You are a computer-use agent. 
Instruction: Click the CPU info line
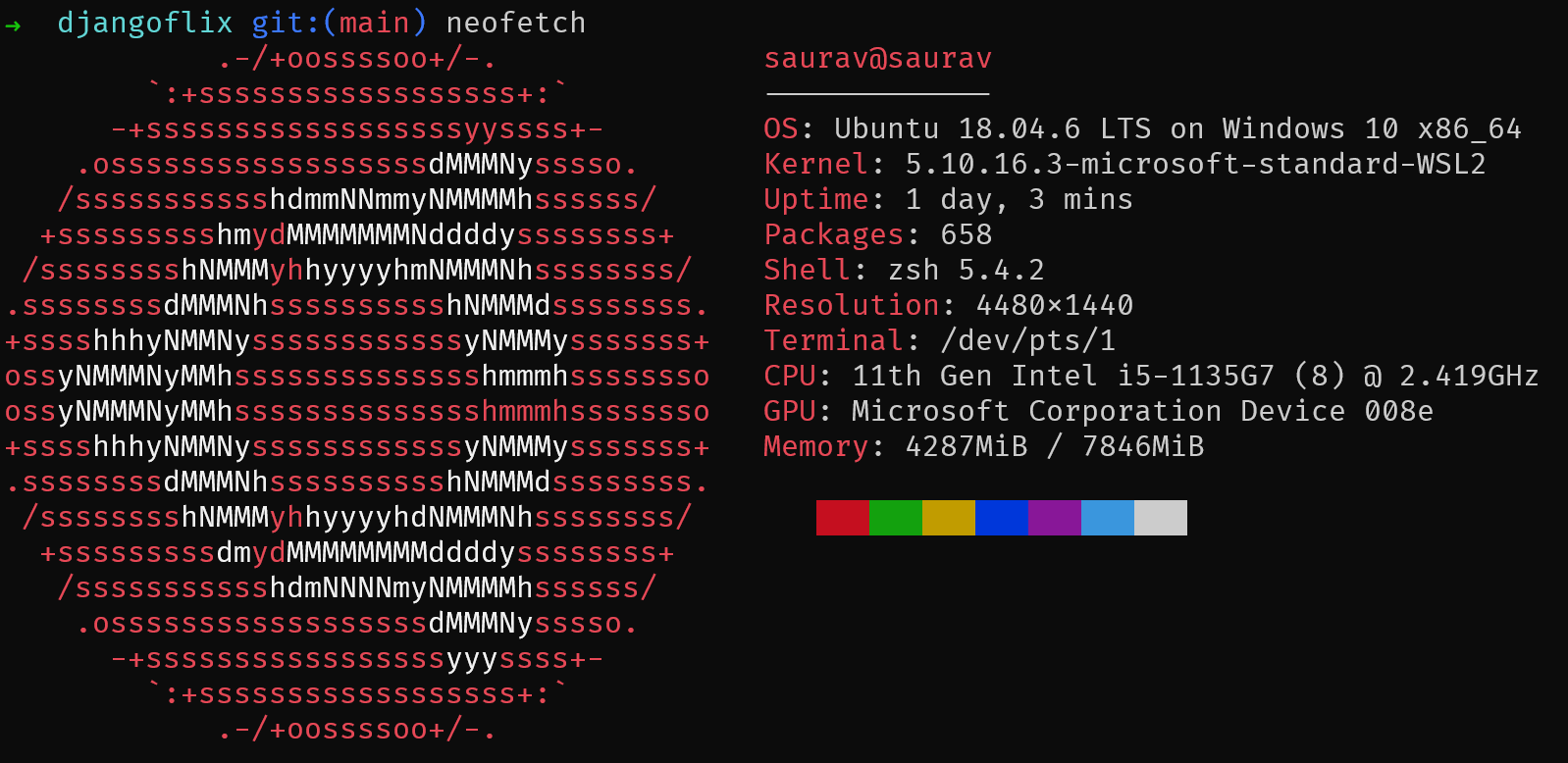1150,377
